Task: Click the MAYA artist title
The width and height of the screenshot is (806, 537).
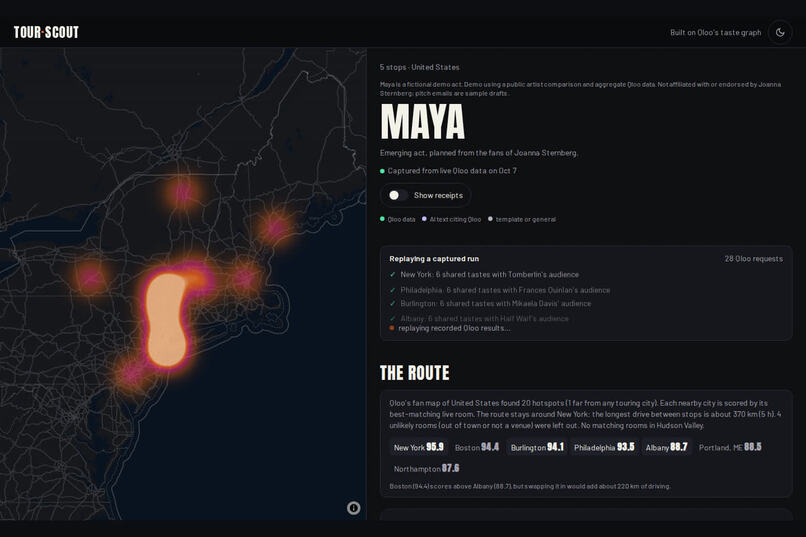Action: click(423, 122)
